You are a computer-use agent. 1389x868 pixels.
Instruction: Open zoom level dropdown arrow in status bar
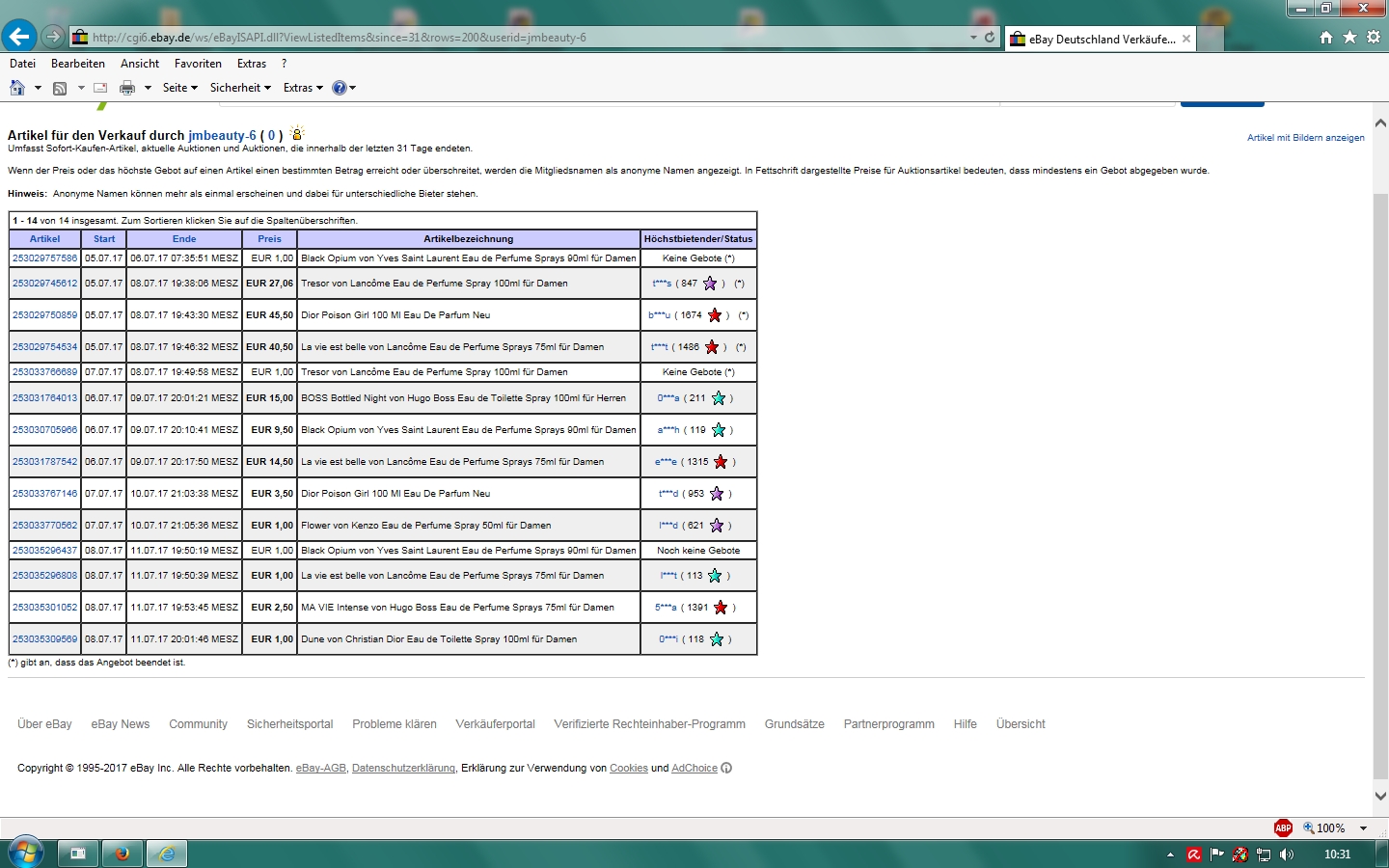pyautogui.click(x=1363, y=828)
